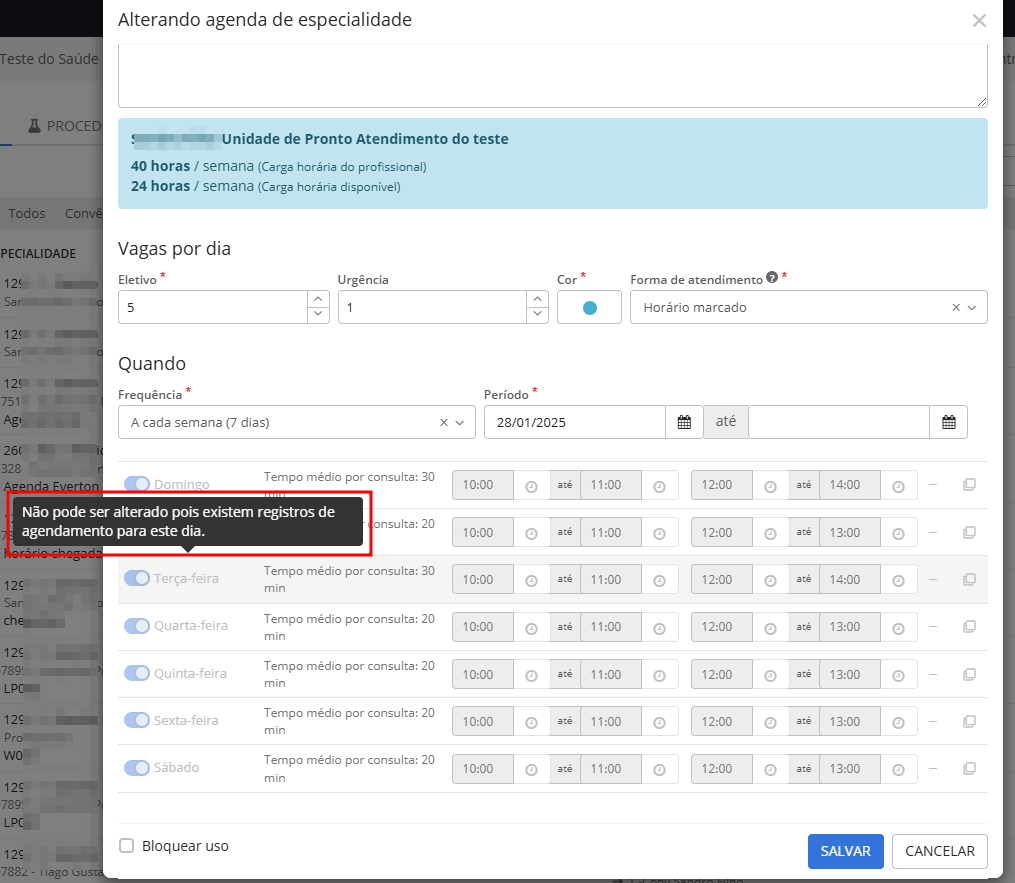Click the Urgência number field
Image resolution: width=1015 pixels, height=883 pixels.
[x=432, y=307]
